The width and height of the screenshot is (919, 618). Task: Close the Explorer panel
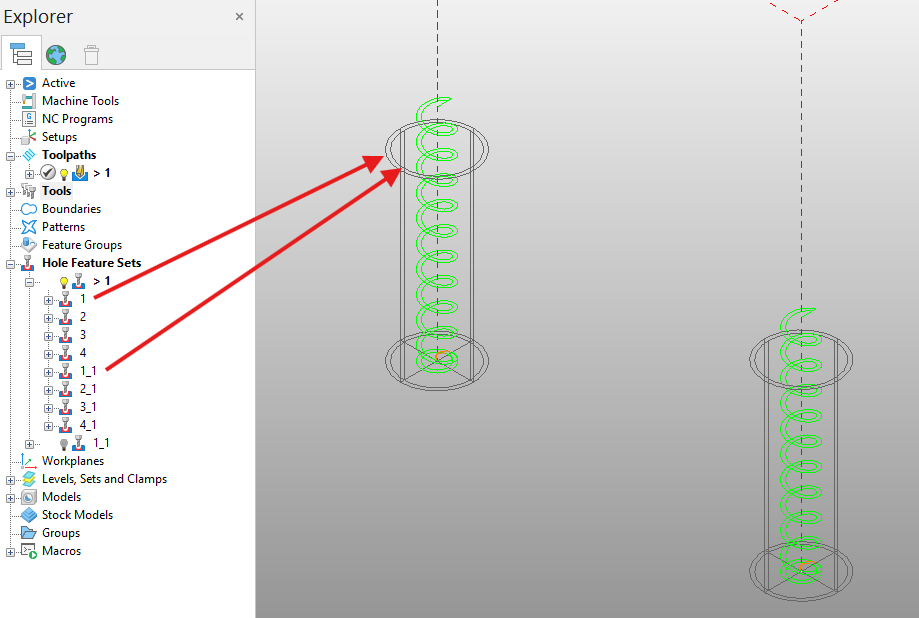239,16
